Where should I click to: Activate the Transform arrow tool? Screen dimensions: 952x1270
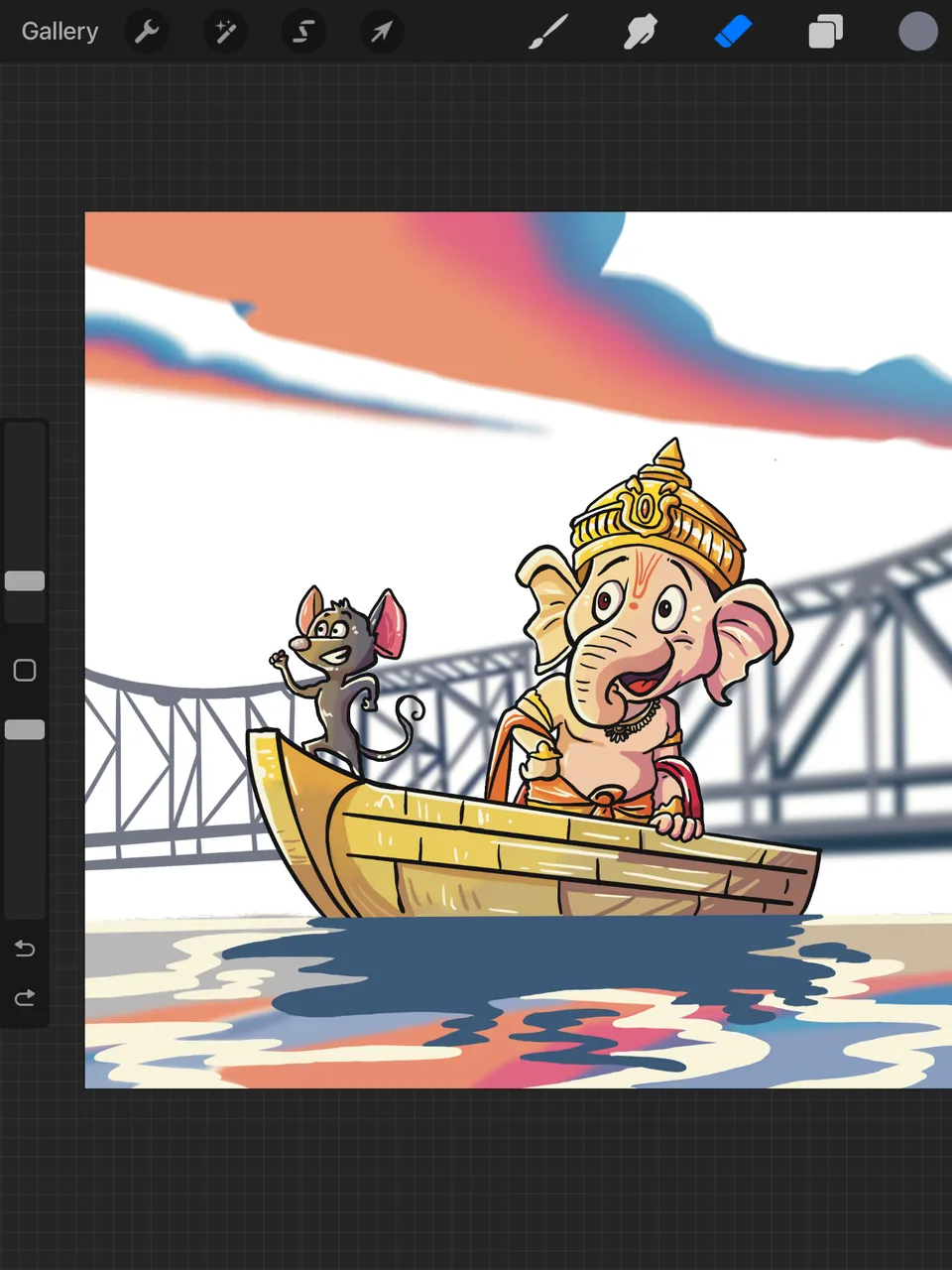point(381,32)
